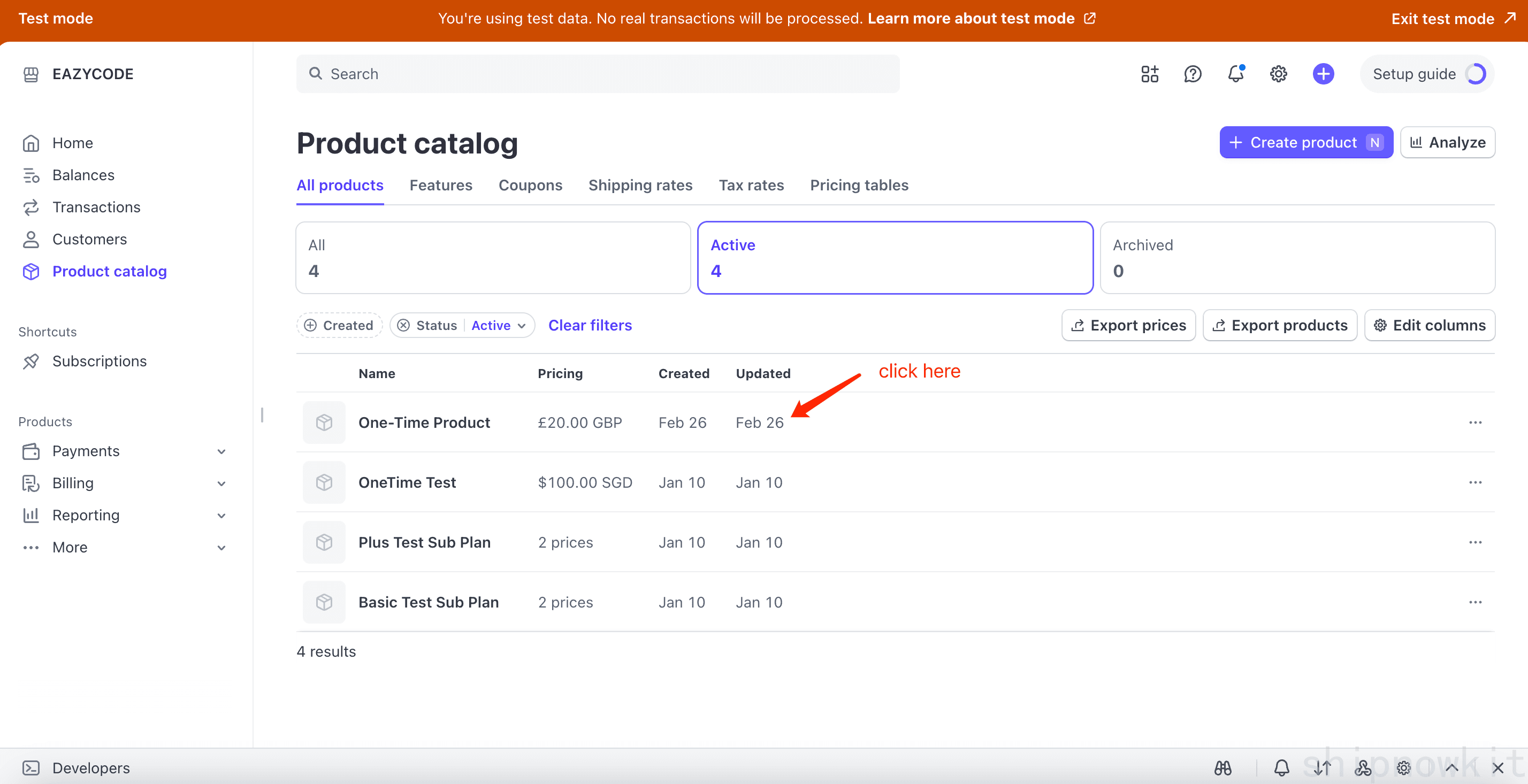The image size is (1528, 784).
Task: Click the Setup guide progress ring
Action: (1475, 74)
